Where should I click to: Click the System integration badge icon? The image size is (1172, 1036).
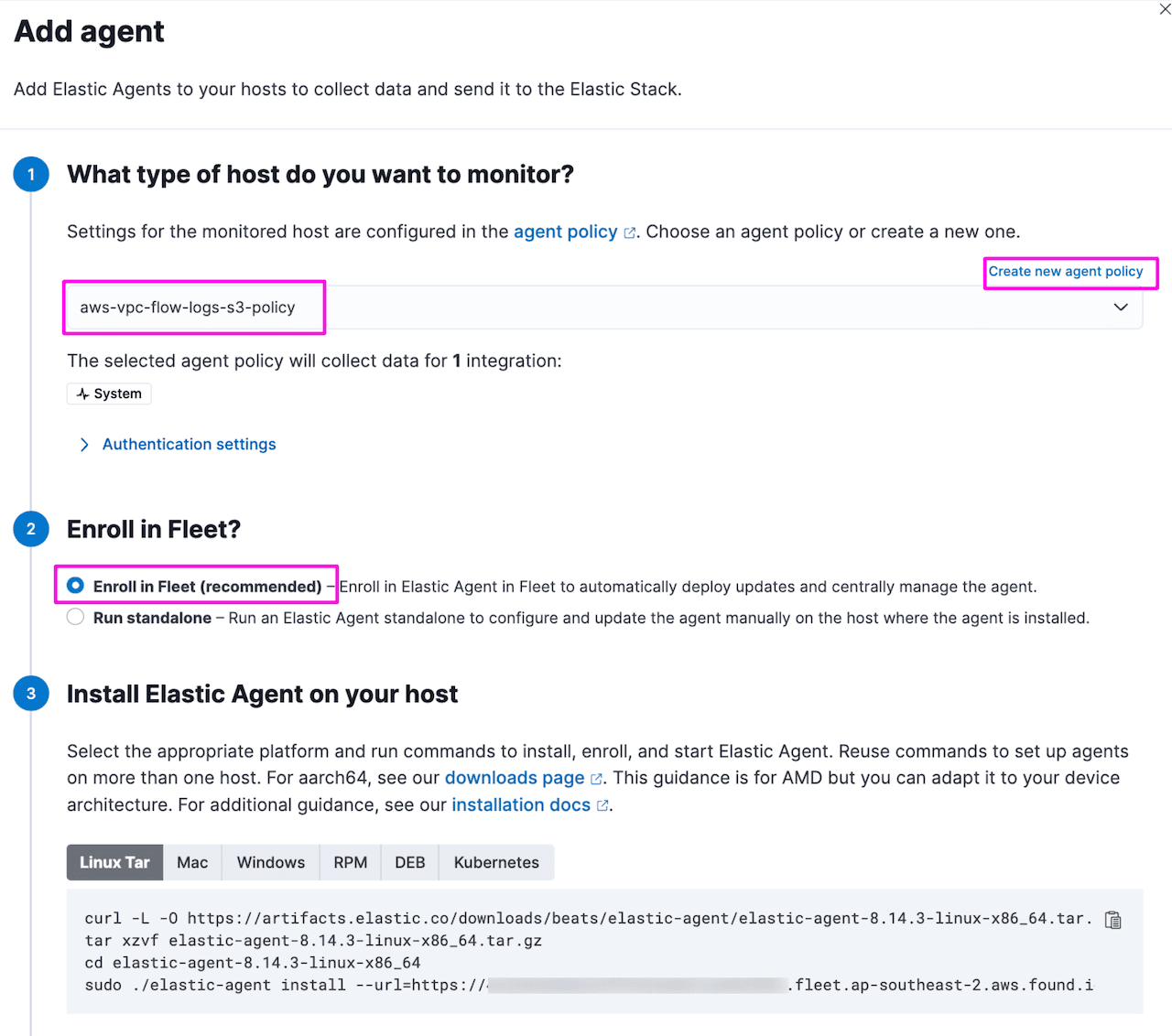84,394
